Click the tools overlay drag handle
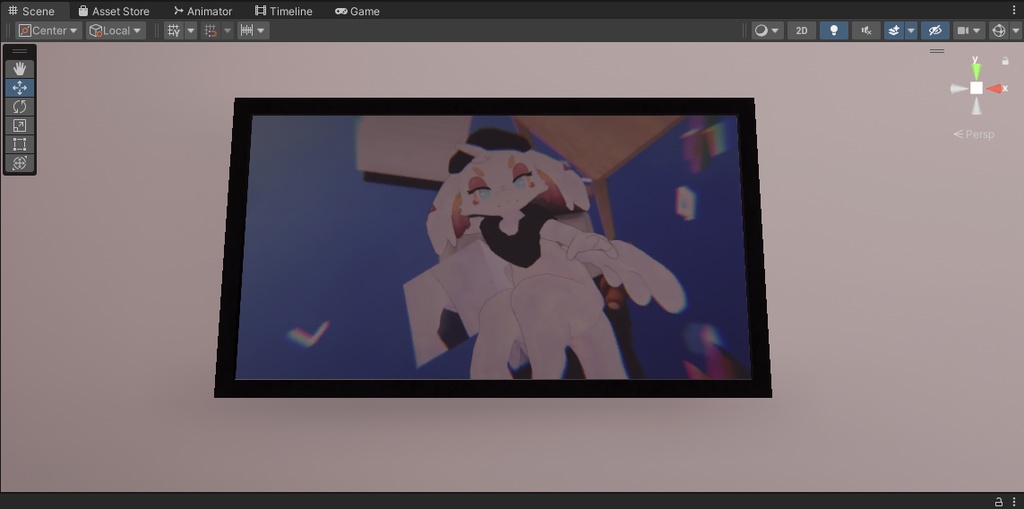Viewport: 1024px width, 509px height. tap(20, 51)
